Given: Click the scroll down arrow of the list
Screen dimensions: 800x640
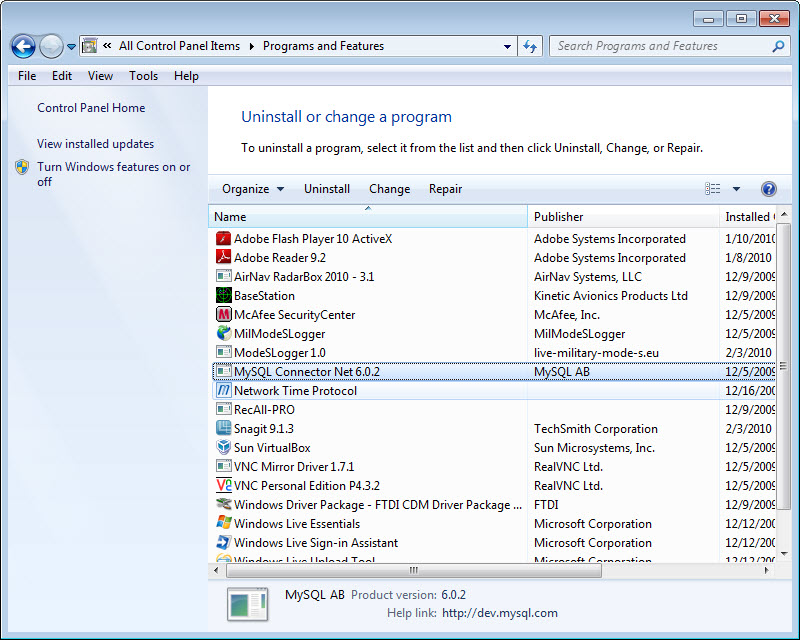Looking at the screenshot, I should pyautogui.click(x=784, y=554).
